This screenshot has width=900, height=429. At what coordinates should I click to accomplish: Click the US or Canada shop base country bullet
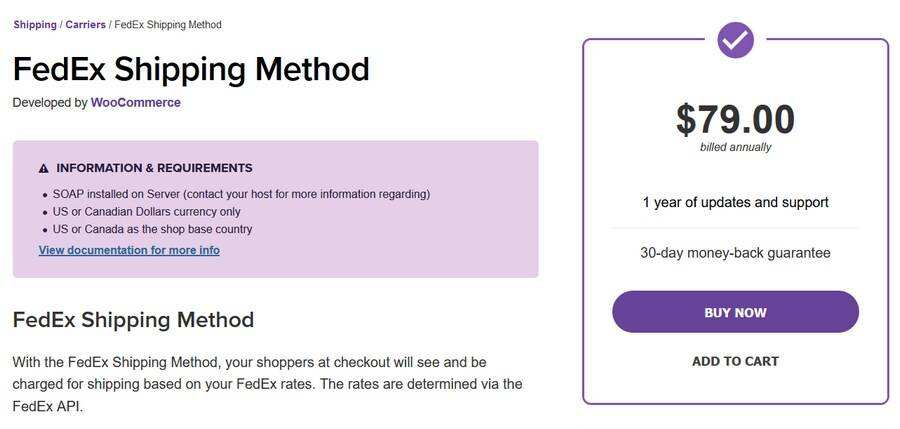click(152, 229)
